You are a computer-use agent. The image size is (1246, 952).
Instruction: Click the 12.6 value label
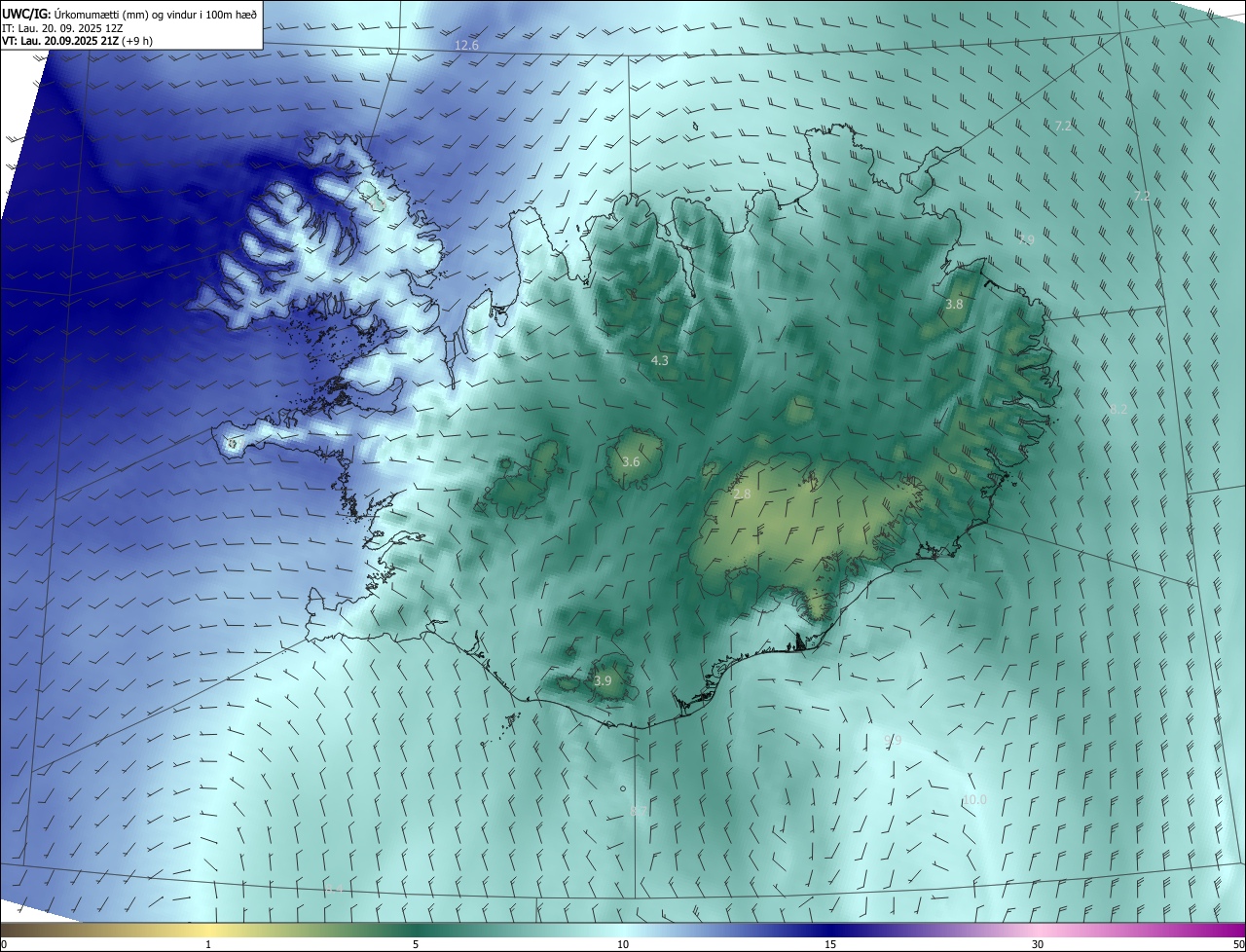point(467,46)
